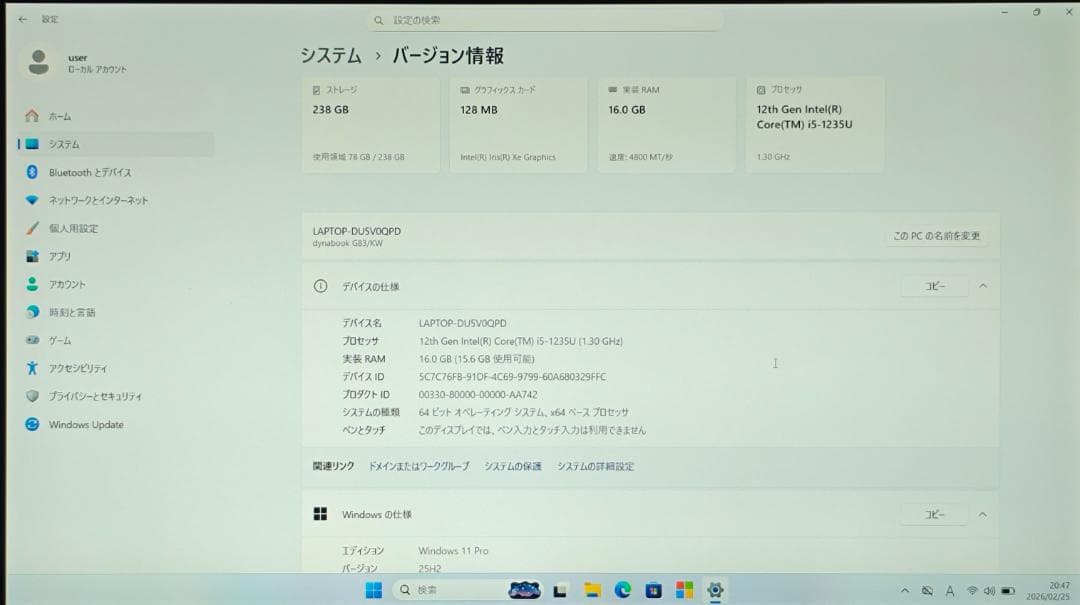This screenshot has width=1080, height=605.
Task: Open Accounts settings
Action: (116, 284)
